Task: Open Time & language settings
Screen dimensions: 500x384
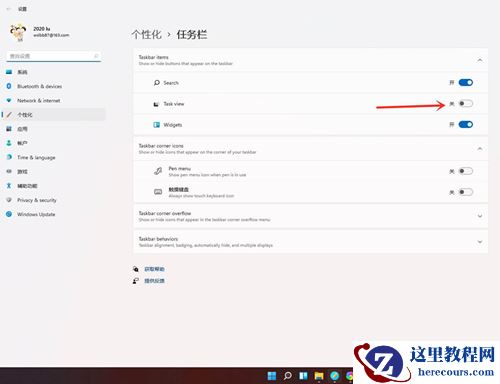Action: pos(53,157)
